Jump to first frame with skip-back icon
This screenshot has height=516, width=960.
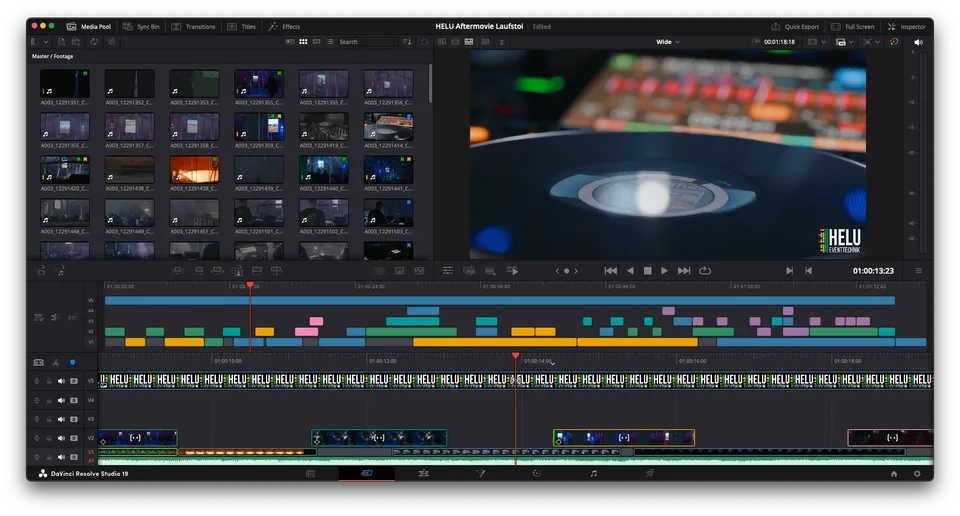point(610,271)
